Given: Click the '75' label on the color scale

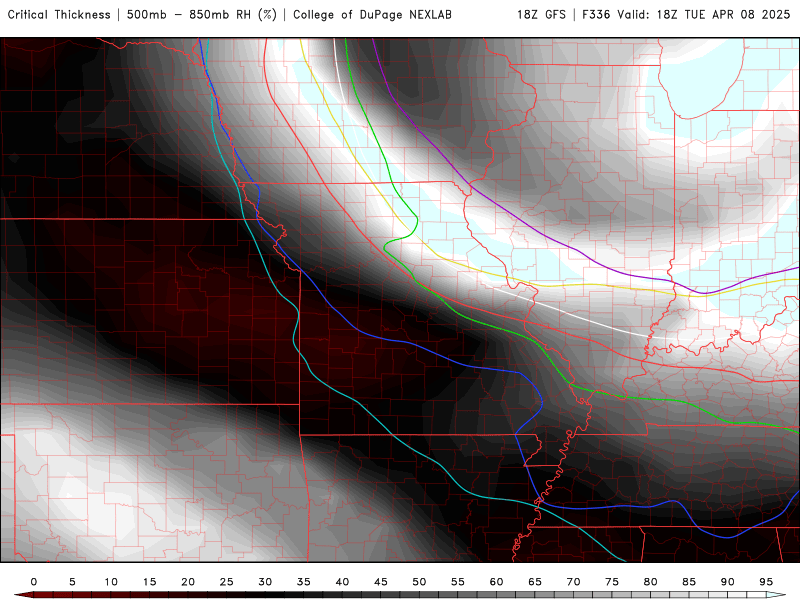Looking at the screenshot, I should (x=612, y=582).
